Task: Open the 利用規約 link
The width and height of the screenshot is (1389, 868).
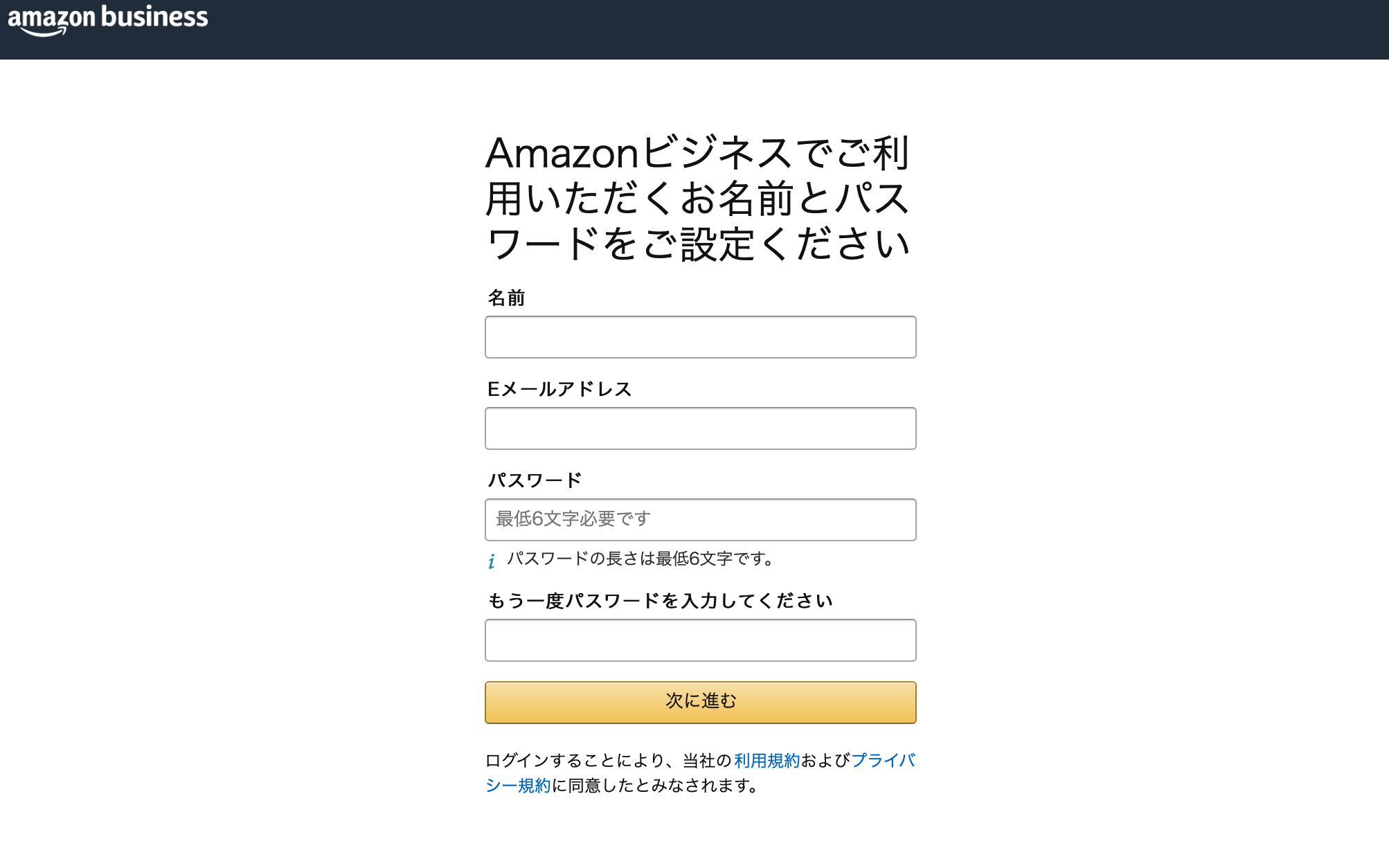Action: point(766,761)
